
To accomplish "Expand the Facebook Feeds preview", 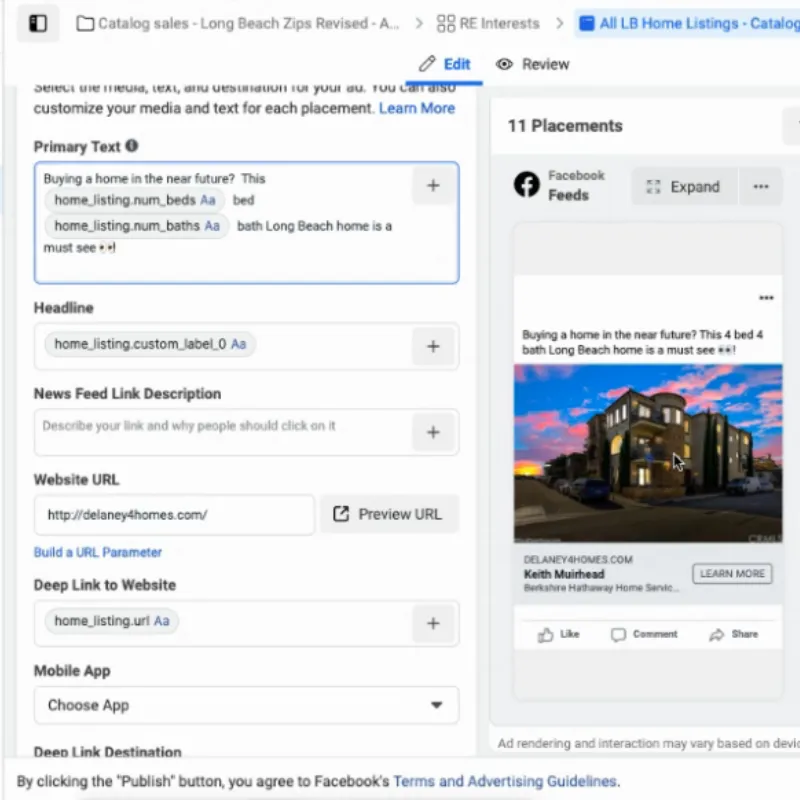I will [x=684, y=187].
